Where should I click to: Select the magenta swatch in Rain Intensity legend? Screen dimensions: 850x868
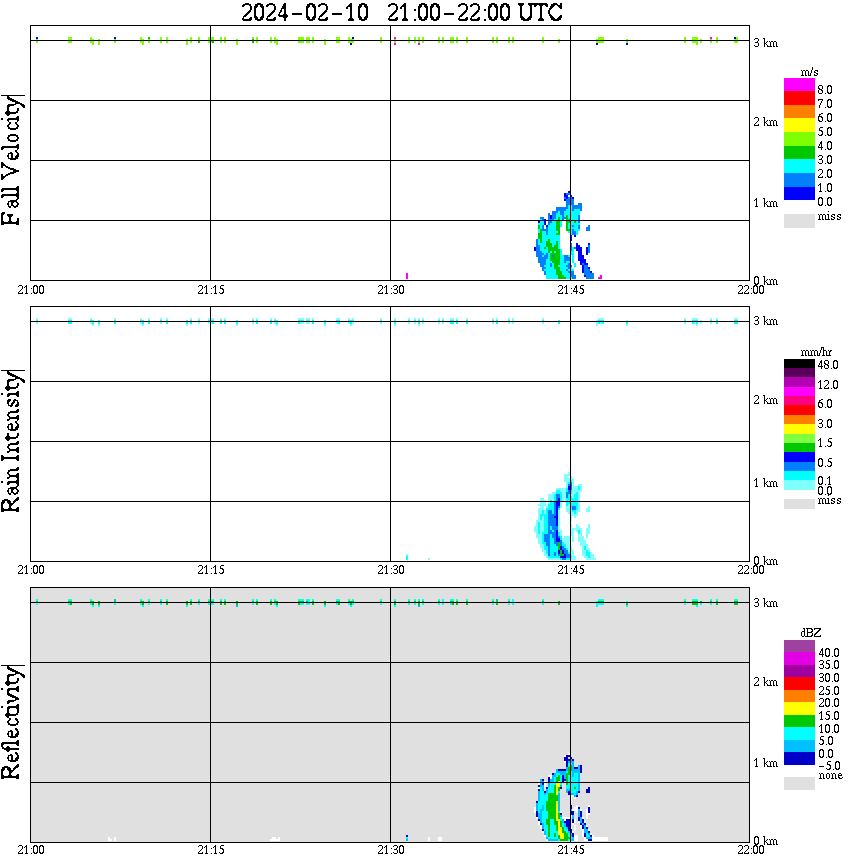(799, 391)
